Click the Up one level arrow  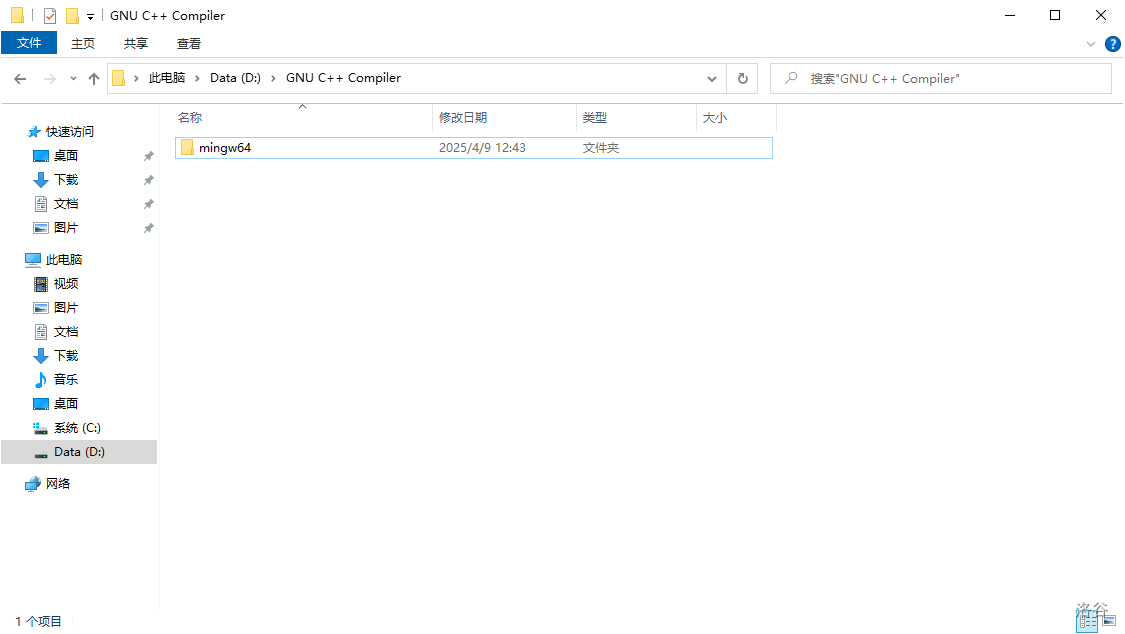(94, 79)
